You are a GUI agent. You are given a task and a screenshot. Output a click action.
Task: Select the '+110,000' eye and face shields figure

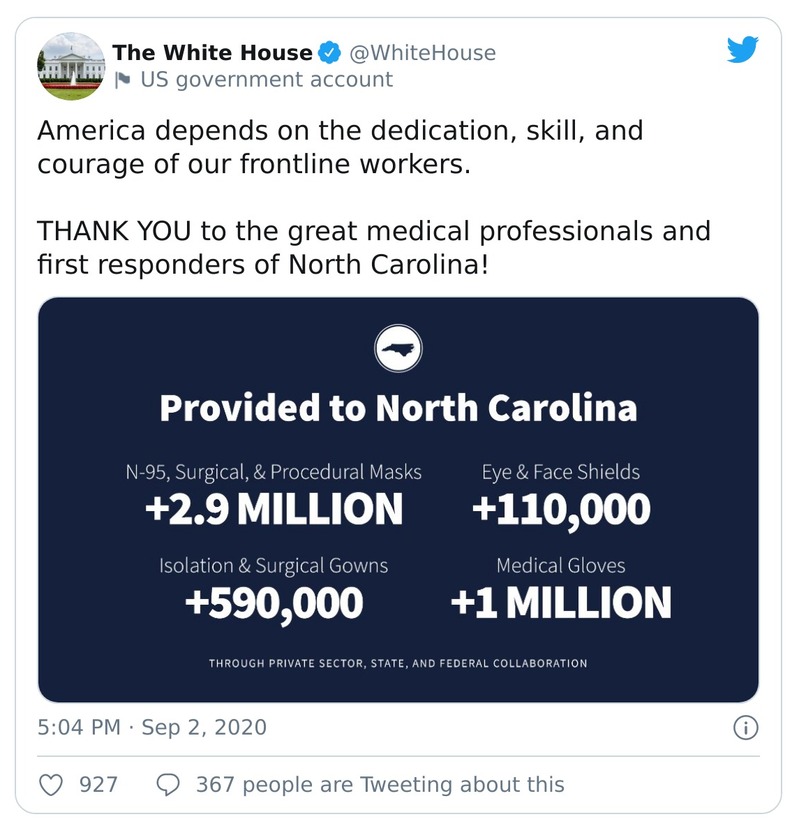tap(560, 511)
